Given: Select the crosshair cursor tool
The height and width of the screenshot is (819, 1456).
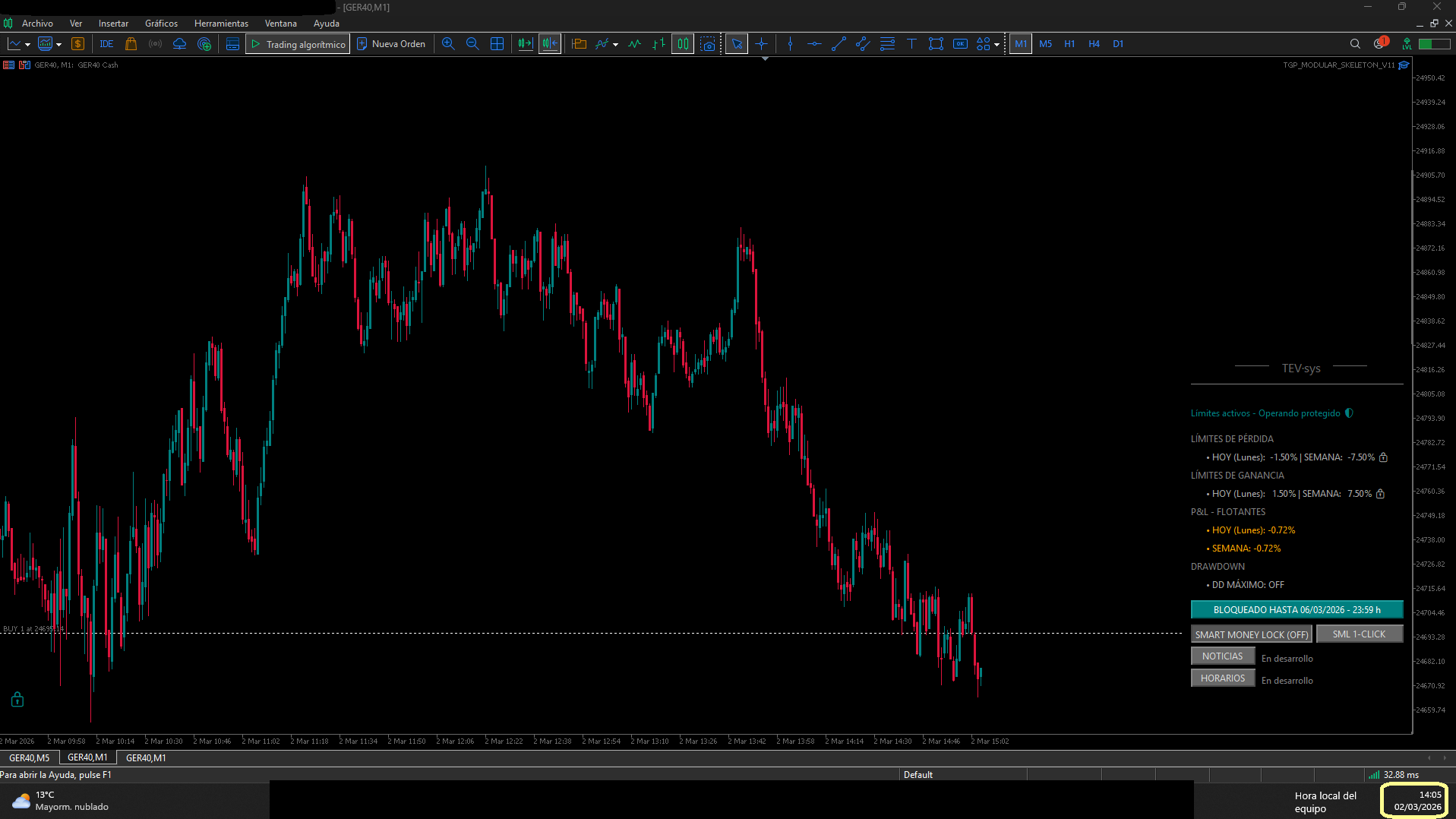Looking at the screenshot, I should (x=761, y=44).
